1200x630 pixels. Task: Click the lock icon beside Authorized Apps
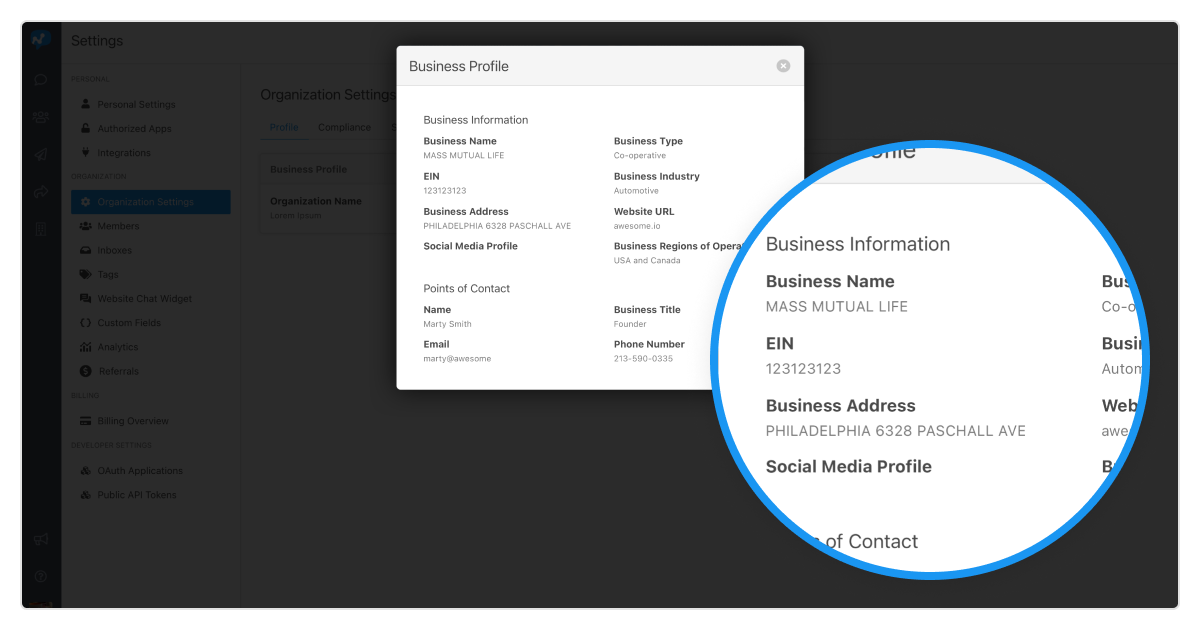coord(86,128)
